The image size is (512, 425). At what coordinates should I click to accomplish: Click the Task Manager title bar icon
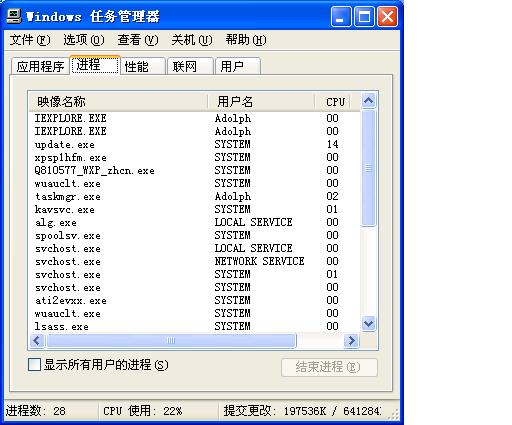tap(14, 16)
